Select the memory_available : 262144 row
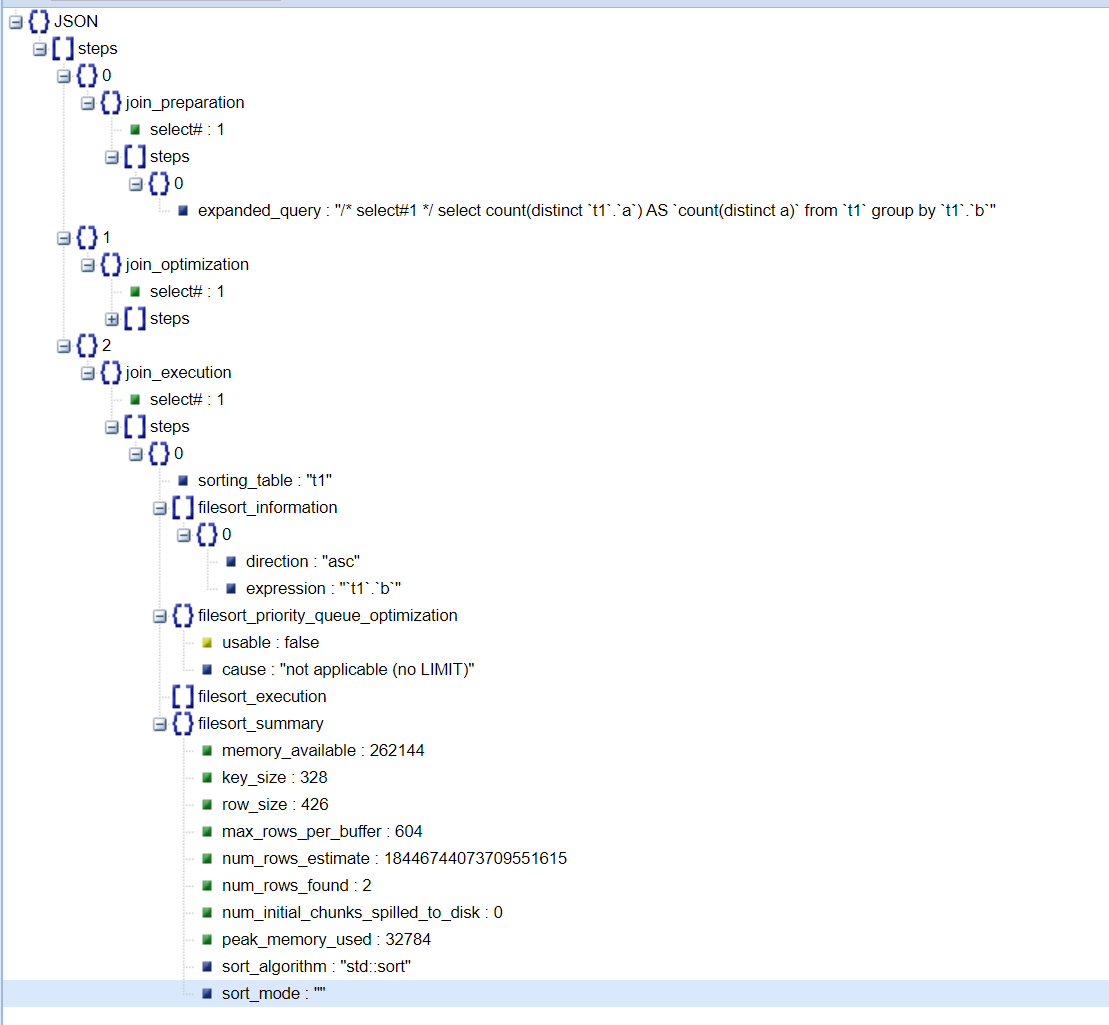 323,751
